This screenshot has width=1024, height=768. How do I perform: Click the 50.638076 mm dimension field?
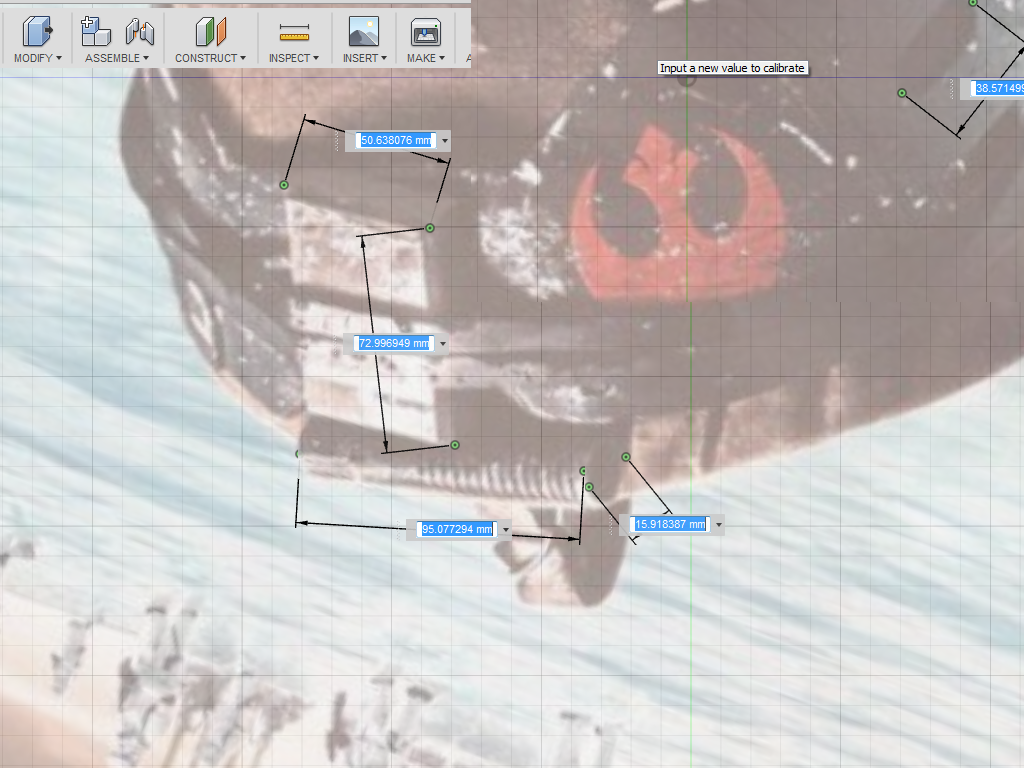pyautogui.click(x=396, y=140)
